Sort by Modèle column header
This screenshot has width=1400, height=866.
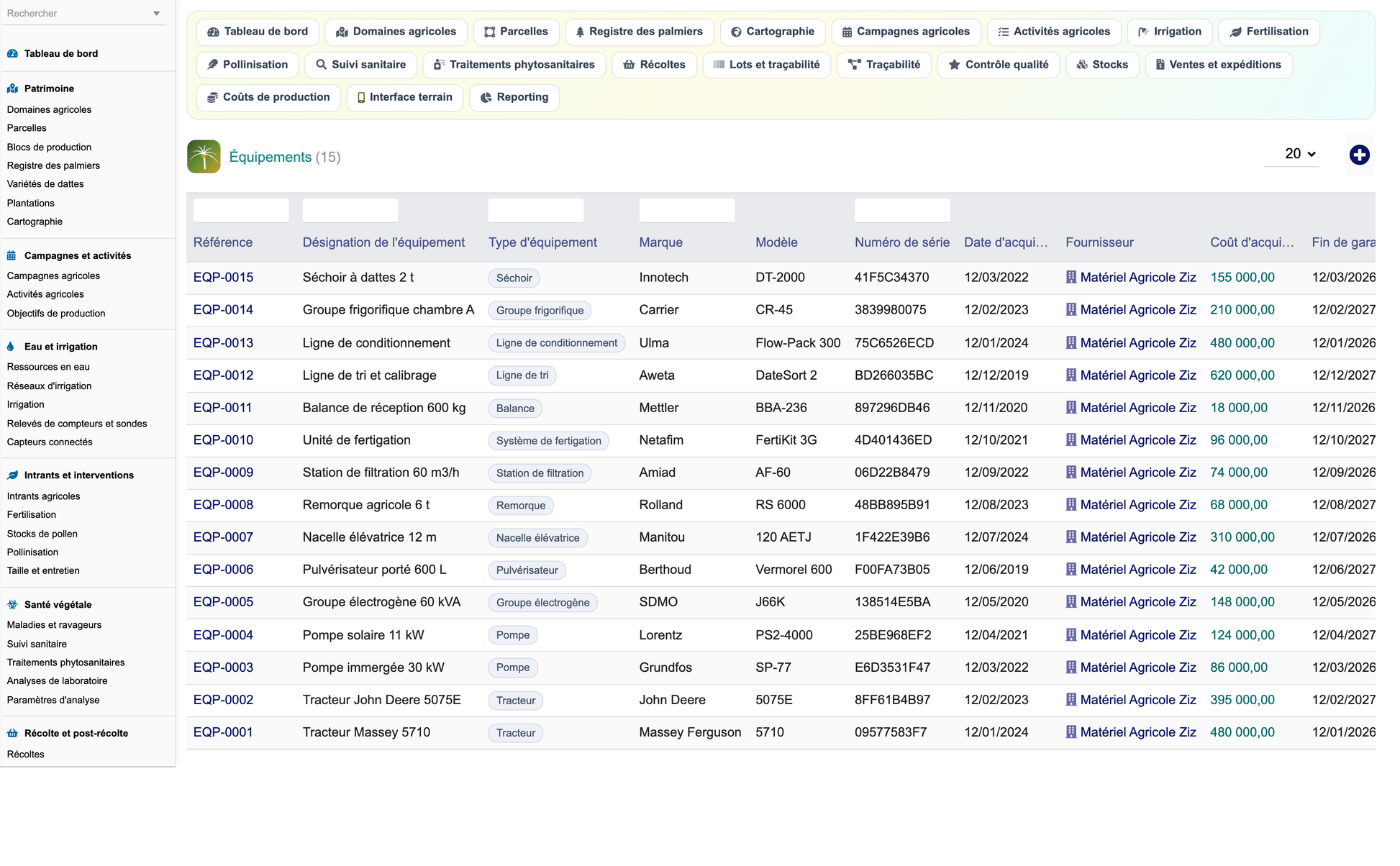click(776, 242)
